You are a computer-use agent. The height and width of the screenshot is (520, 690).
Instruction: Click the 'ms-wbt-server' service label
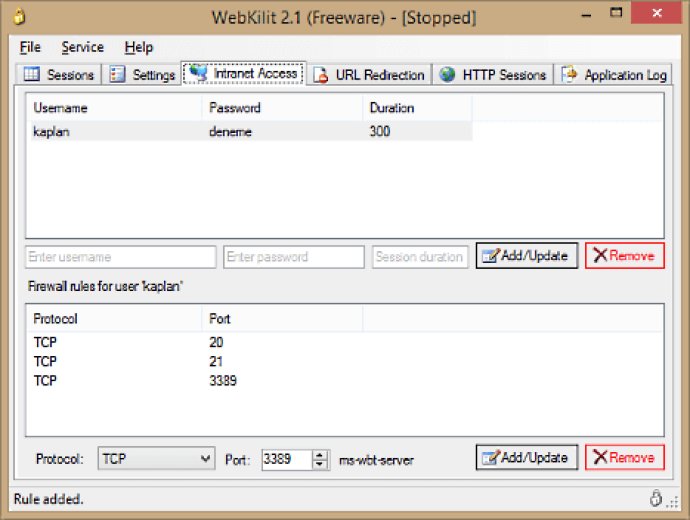point(376,460)
